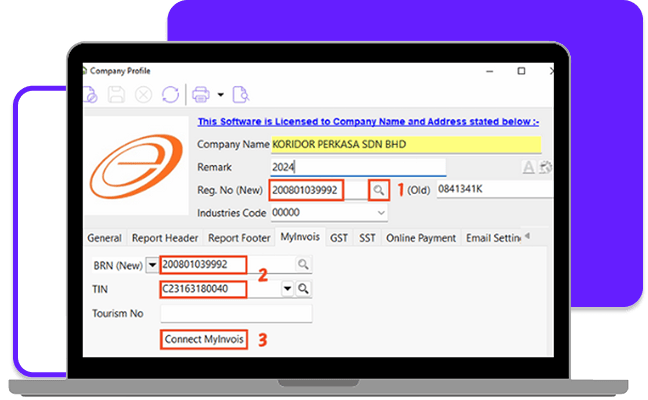Click the software licensed notice link
Screen dimensions: 648x400
[368, 121]
